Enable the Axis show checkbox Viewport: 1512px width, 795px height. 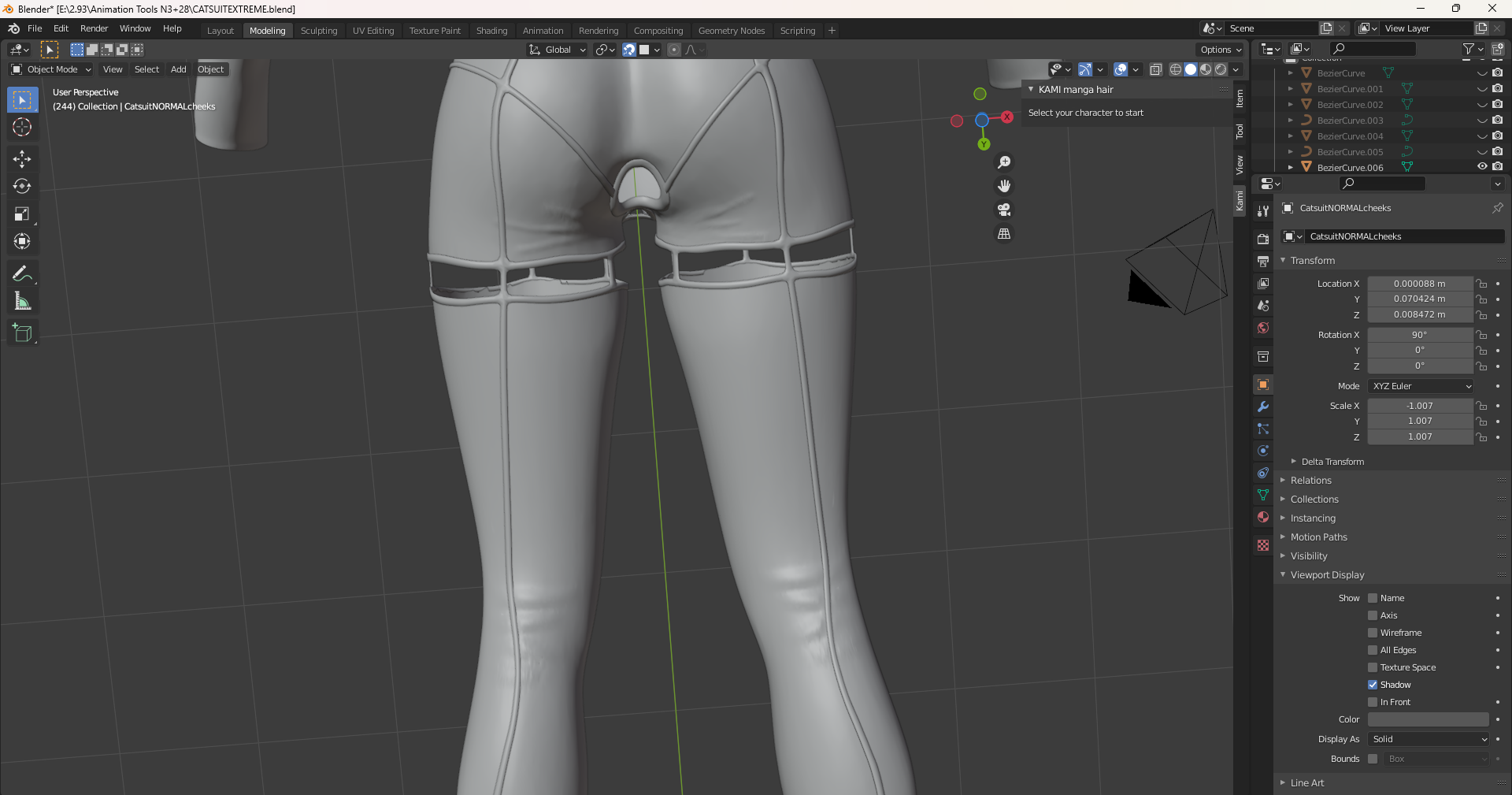click(x=1373, y=615)
